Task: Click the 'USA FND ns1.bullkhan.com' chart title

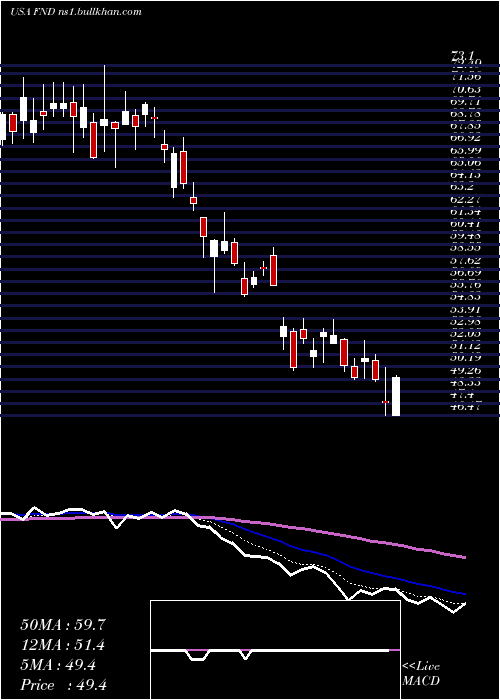Action: pyautogui.click(x=76, y=12)
